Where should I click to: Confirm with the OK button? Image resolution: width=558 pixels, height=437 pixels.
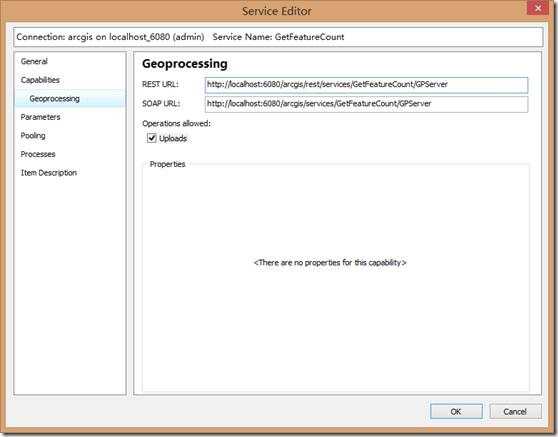456,411
